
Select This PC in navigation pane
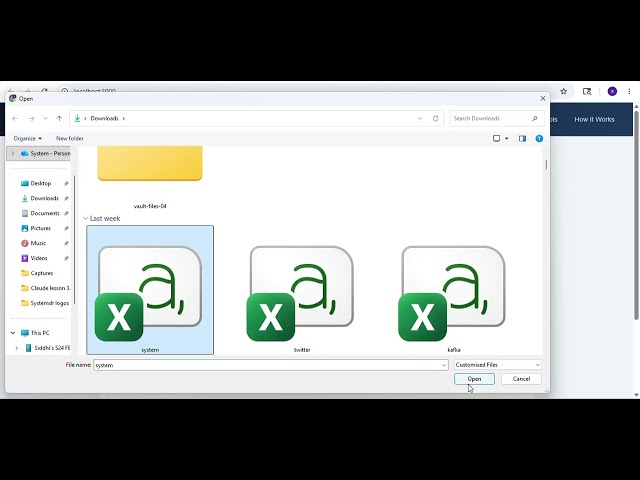40,333
